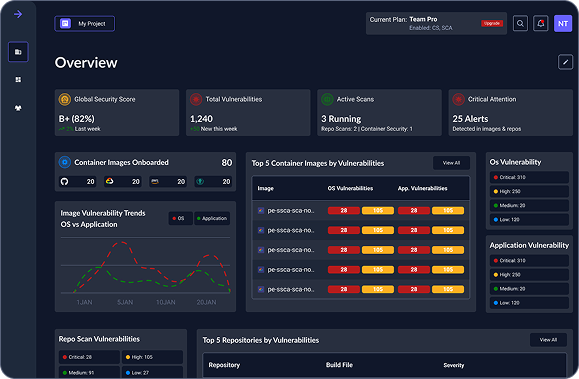The image size is (579, 379).
Task: Open the search icon in header
Action: pos(520,24)
